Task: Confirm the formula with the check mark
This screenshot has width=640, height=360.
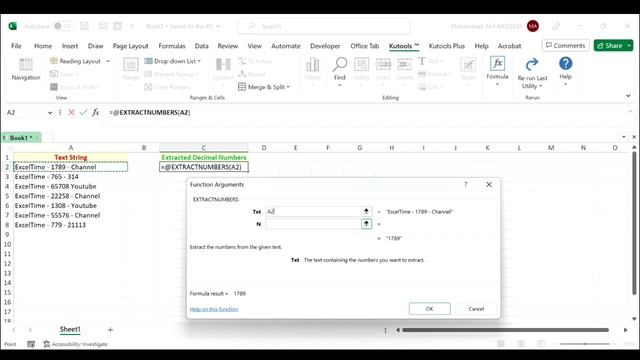Action: (x=83, y=112)
